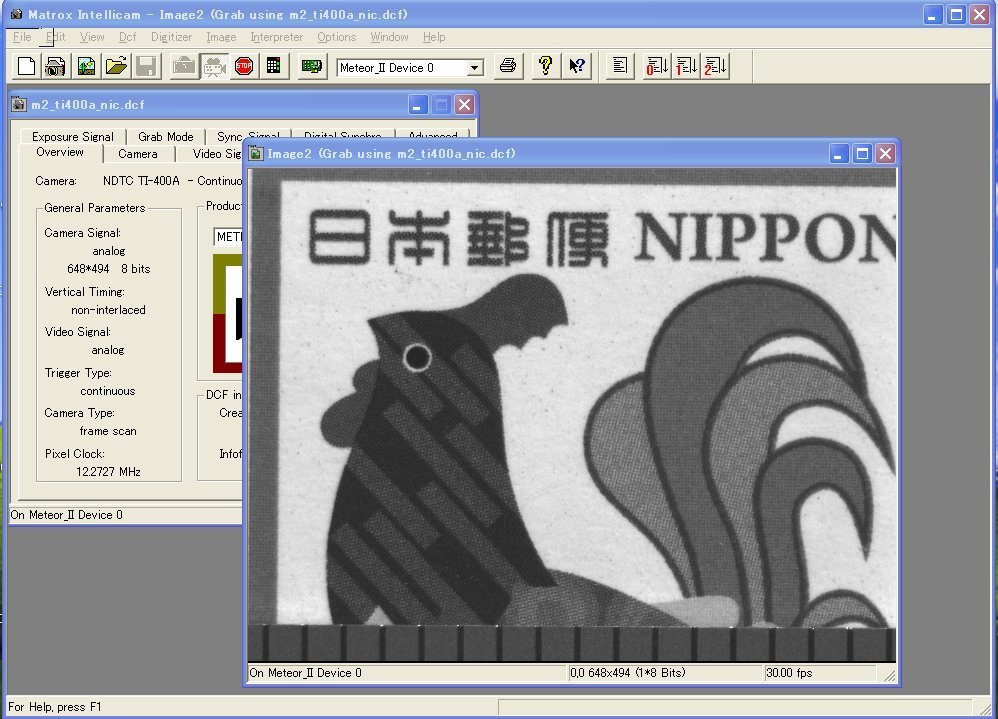998x719 pixels.
Task: Click the red 1 step icon
Action: point(686,66)
